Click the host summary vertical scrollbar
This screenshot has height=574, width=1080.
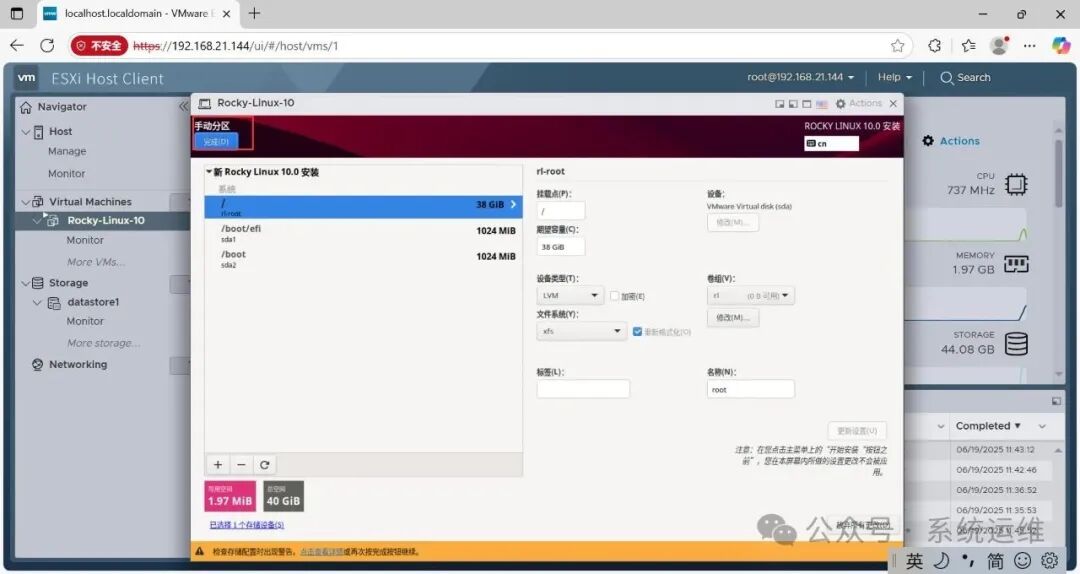1059,172
